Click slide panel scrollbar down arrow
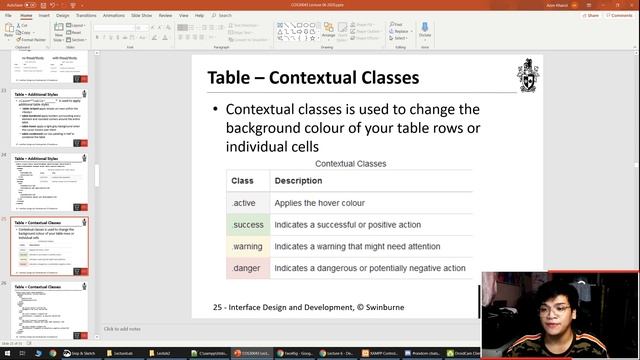This screenshot has width=640, height=360. pos(97,337)
